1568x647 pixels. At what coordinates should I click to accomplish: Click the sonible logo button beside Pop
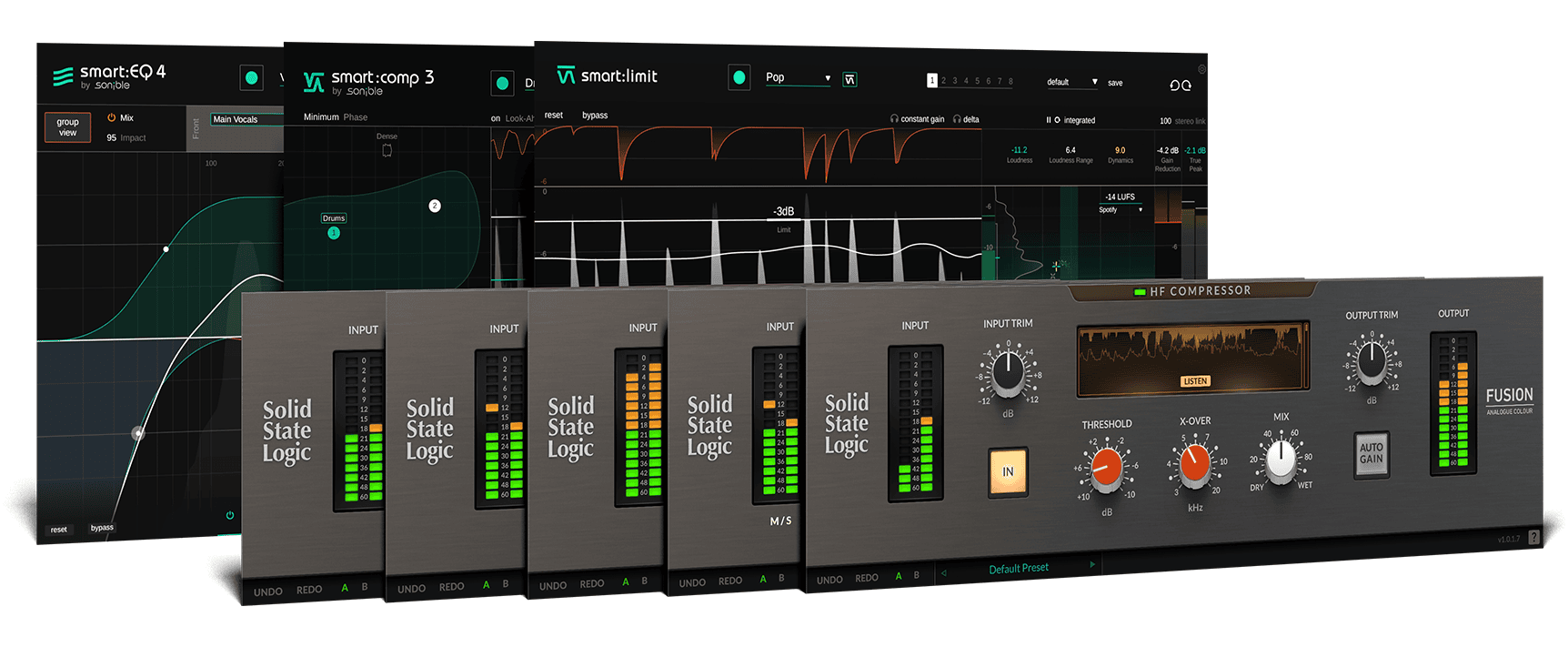coord(849,80)
